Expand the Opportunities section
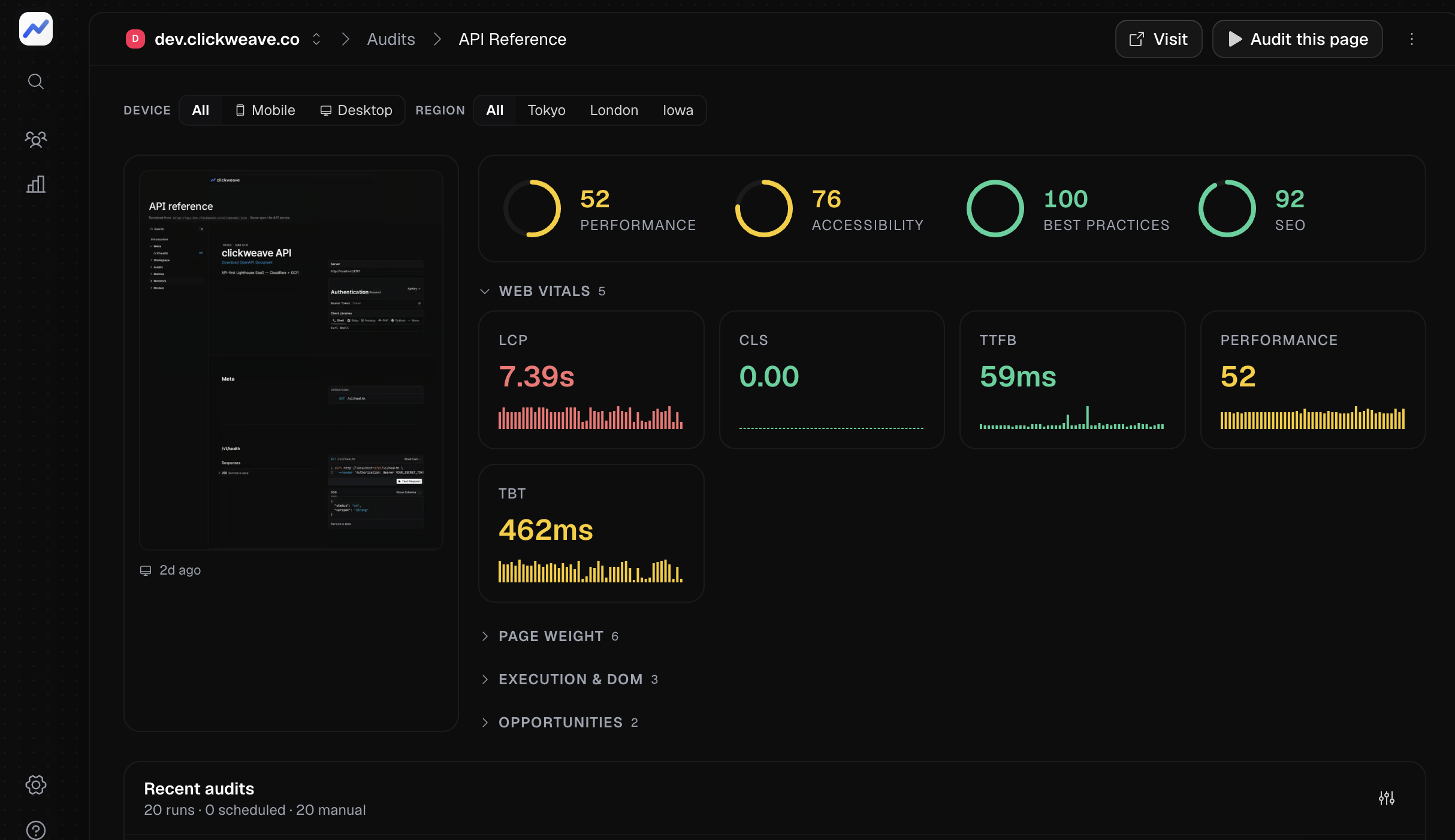 [x=559, y=723]
